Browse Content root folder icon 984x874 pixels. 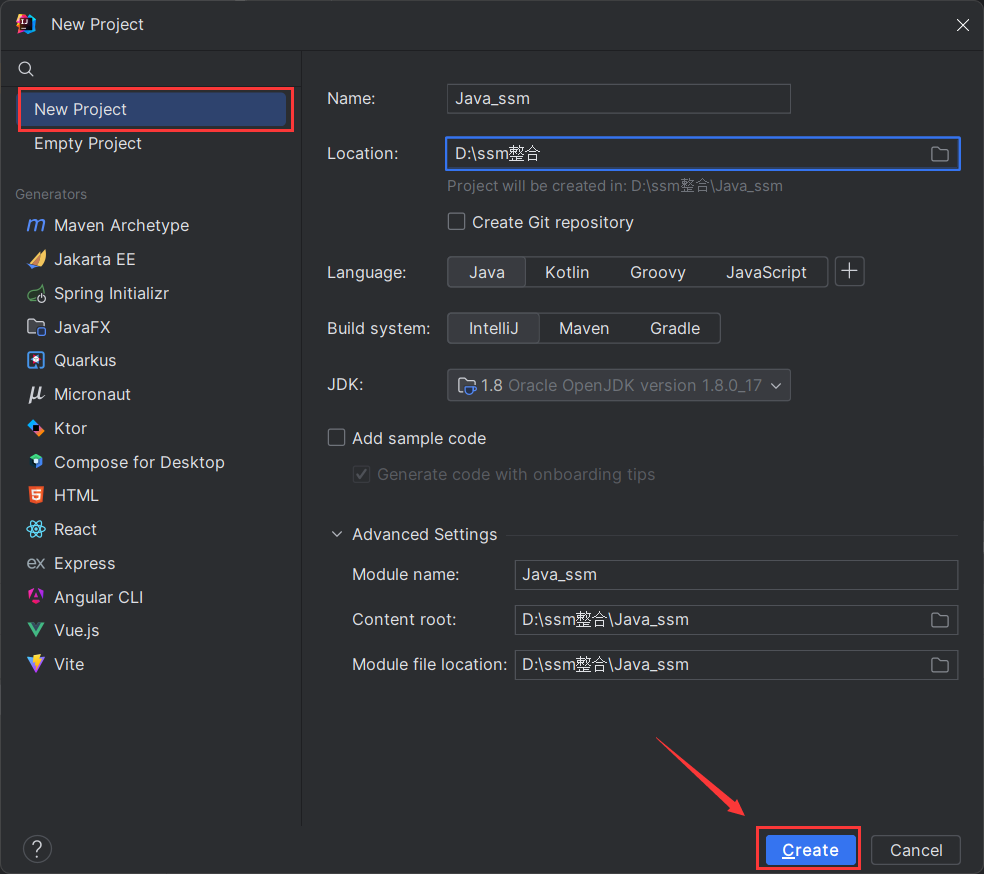(939, 620)
